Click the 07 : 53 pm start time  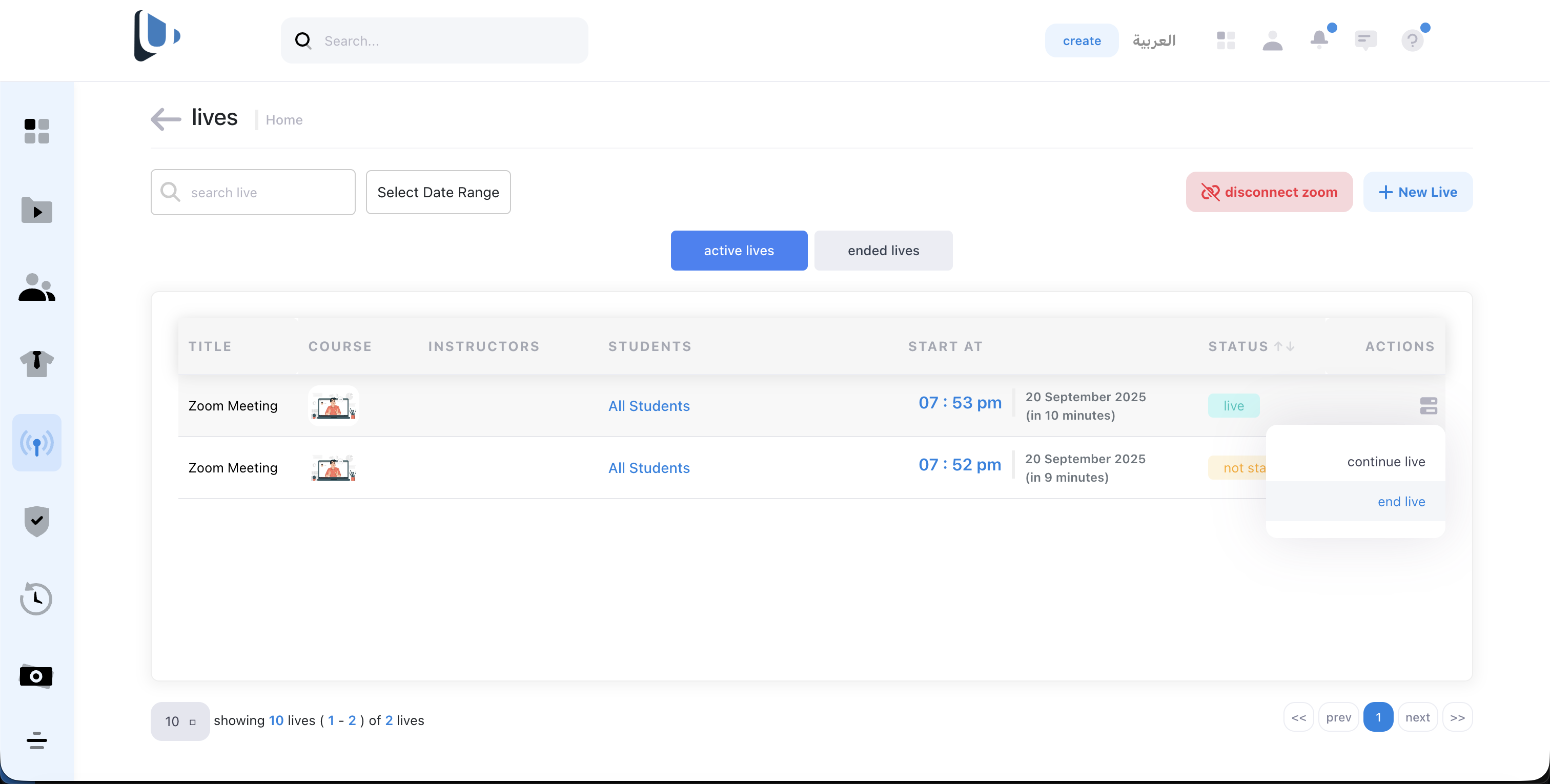[x=960, y=403]
